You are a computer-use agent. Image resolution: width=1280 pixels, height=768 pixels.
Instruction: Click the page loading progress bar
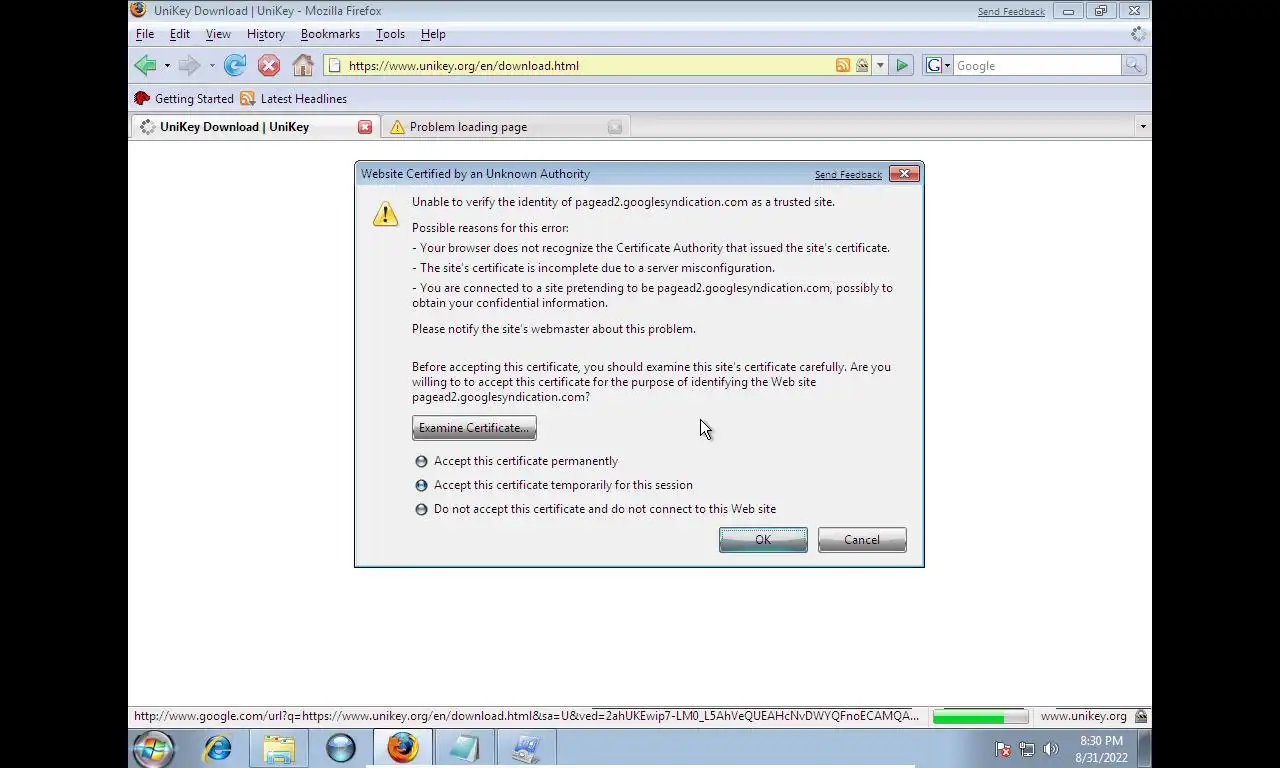pyautogui.click(x=980, y=716)
